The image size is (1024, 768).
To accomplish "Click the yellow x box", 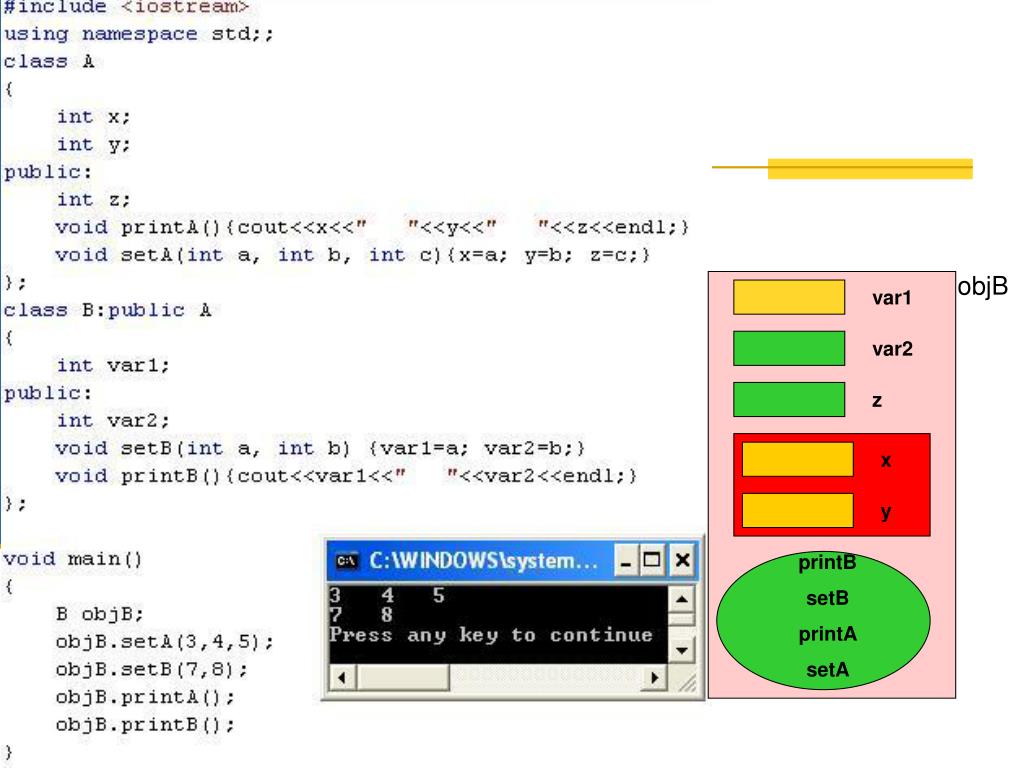I will tap(797, 459).
